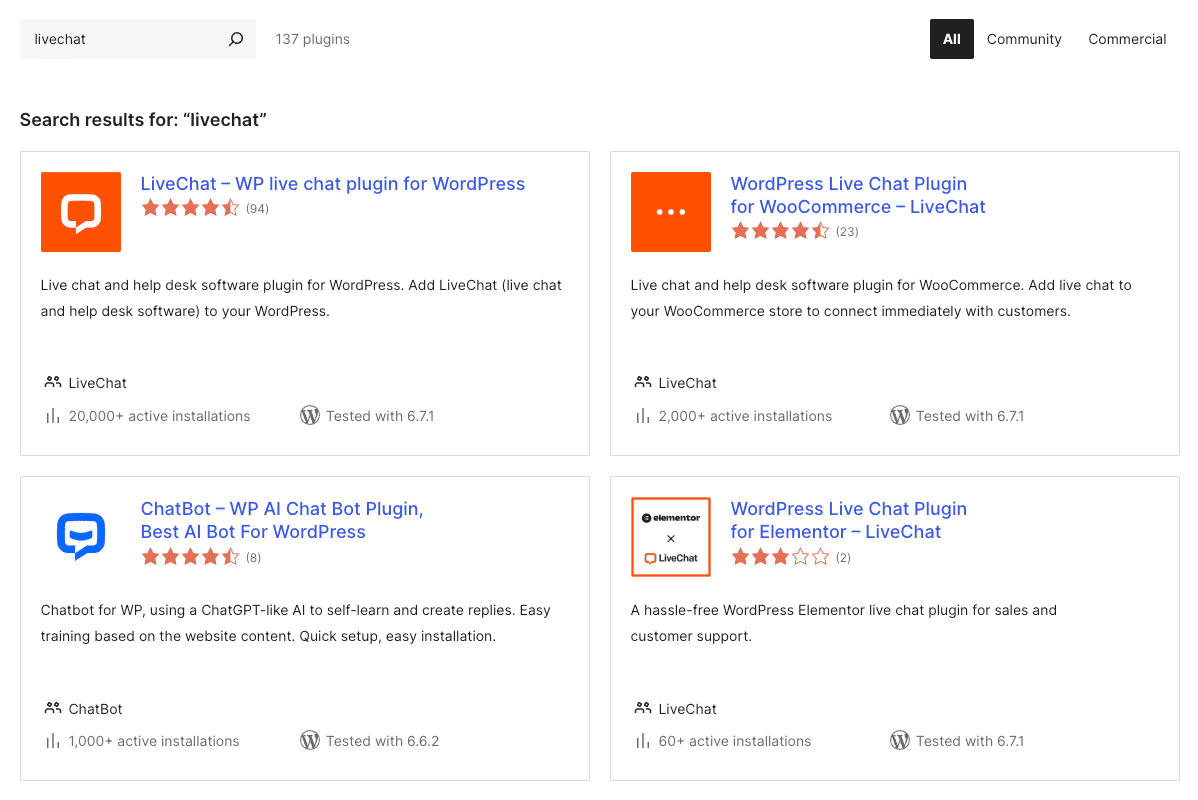Click author icon in the WooCommerce LiveChat card
This screenshot has width=1198, height=800.
click(643, 382)
